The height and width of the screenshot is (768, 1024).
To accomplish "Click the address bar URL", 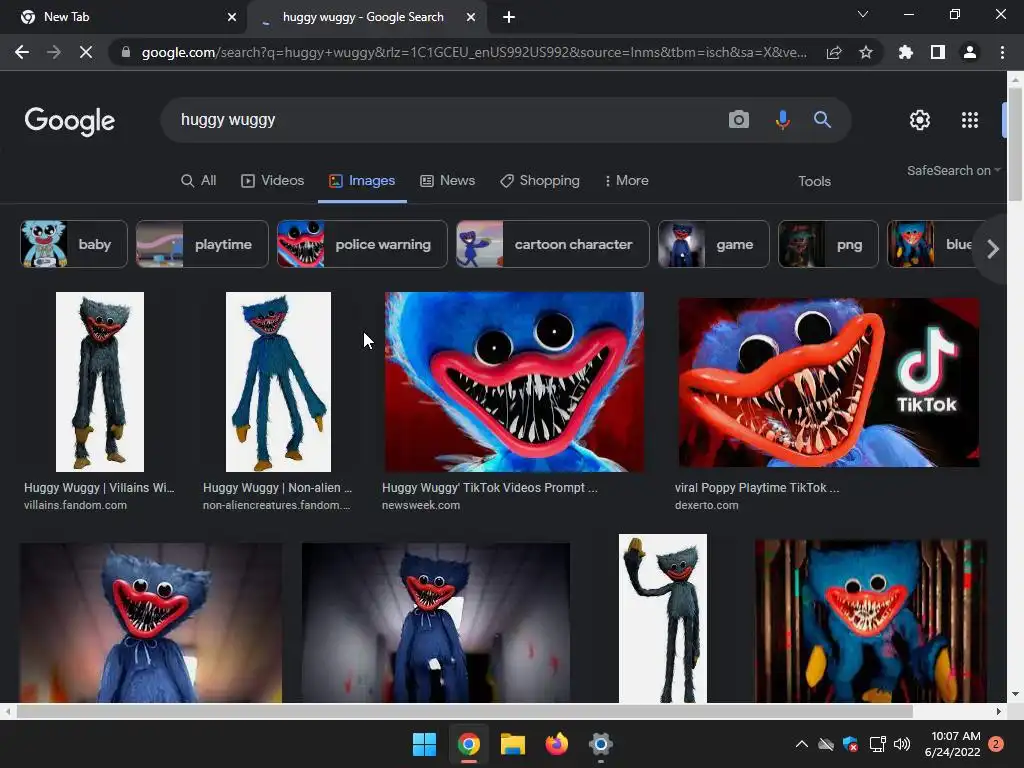I will point(474,52).
